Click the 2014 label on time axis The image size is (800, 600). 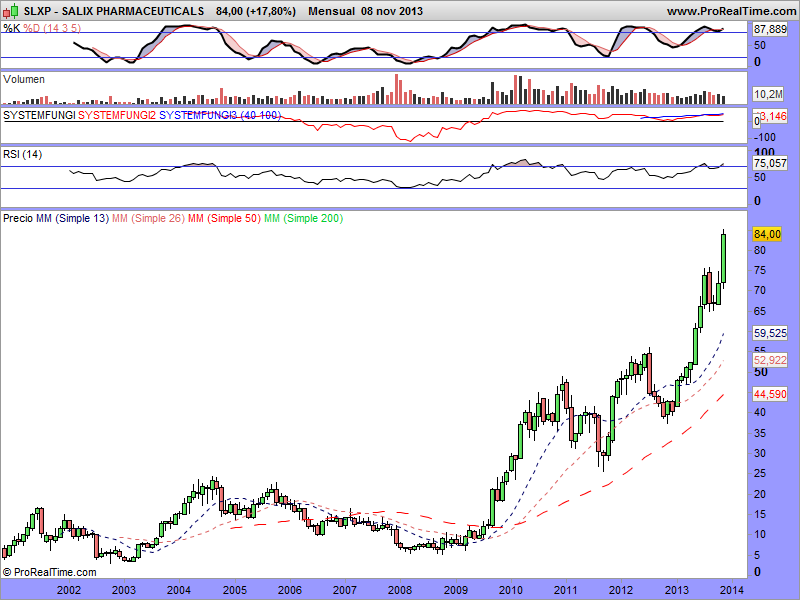click(732, 590)
